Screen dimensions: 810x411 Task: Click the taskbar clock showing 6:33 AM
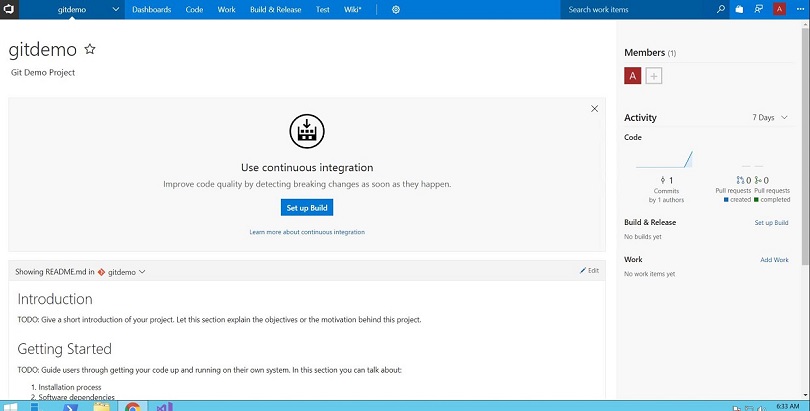click(787, 406)
